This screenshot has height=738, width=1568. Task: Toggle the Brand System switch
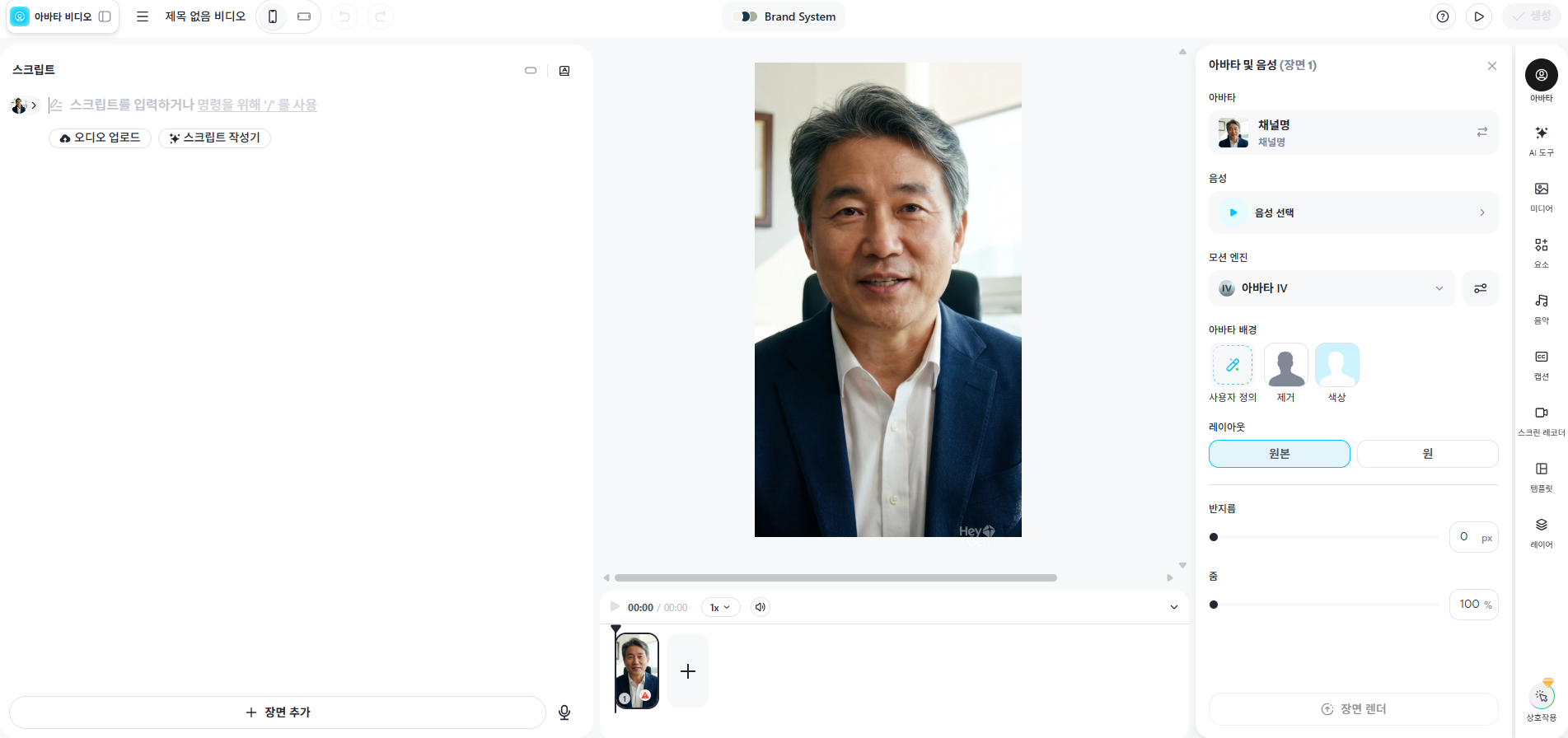(x=749, y=16)
